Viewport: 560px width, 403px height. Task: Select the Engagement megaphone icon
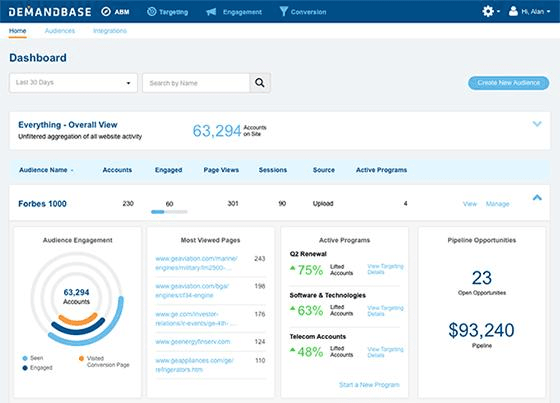211,12
